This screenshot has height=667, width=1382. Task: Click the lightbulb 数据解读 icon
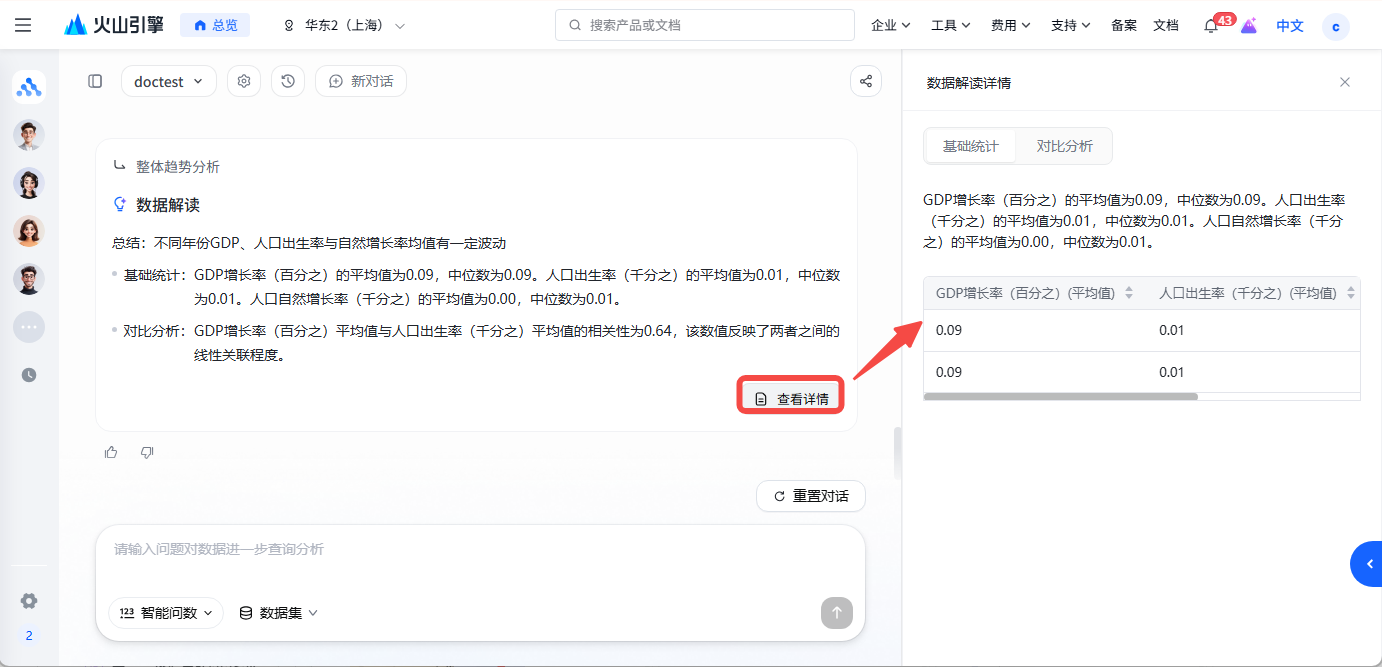(x=120, y=205)
